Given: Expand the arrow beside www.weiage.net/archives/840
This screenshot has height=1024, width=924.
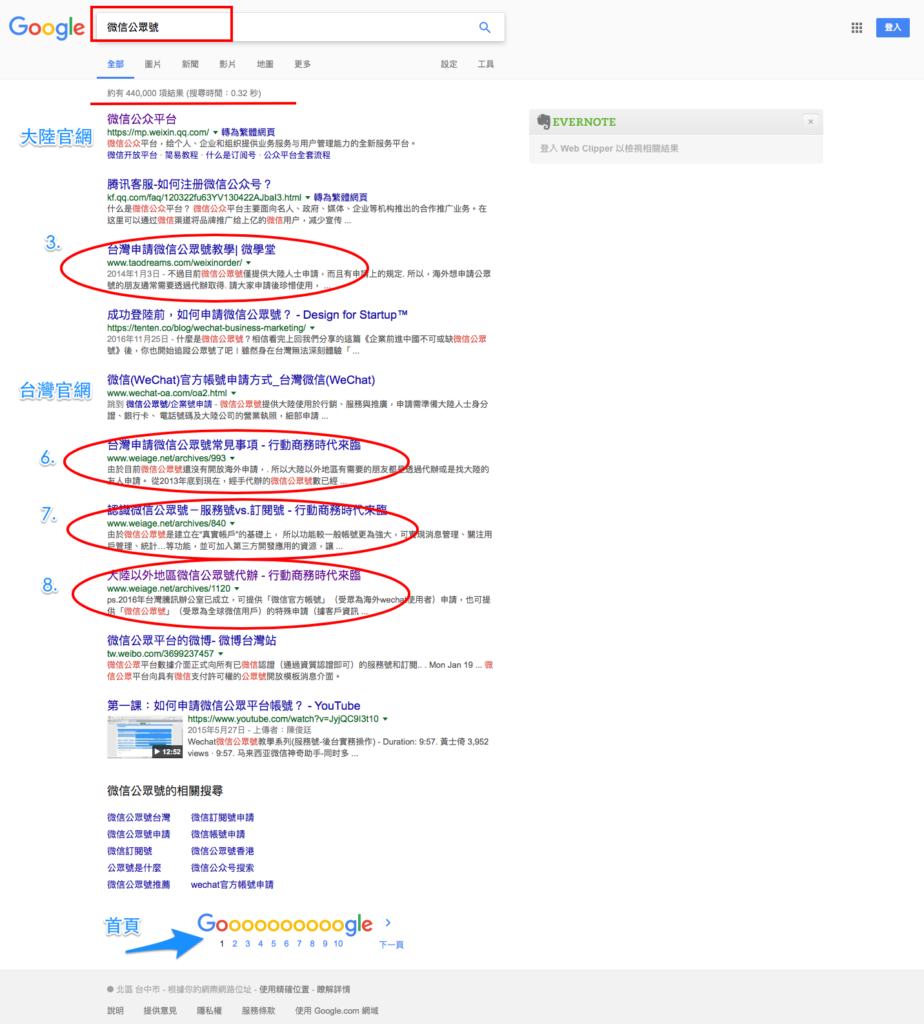Looking at the screenshot, I should coord(232,524).
